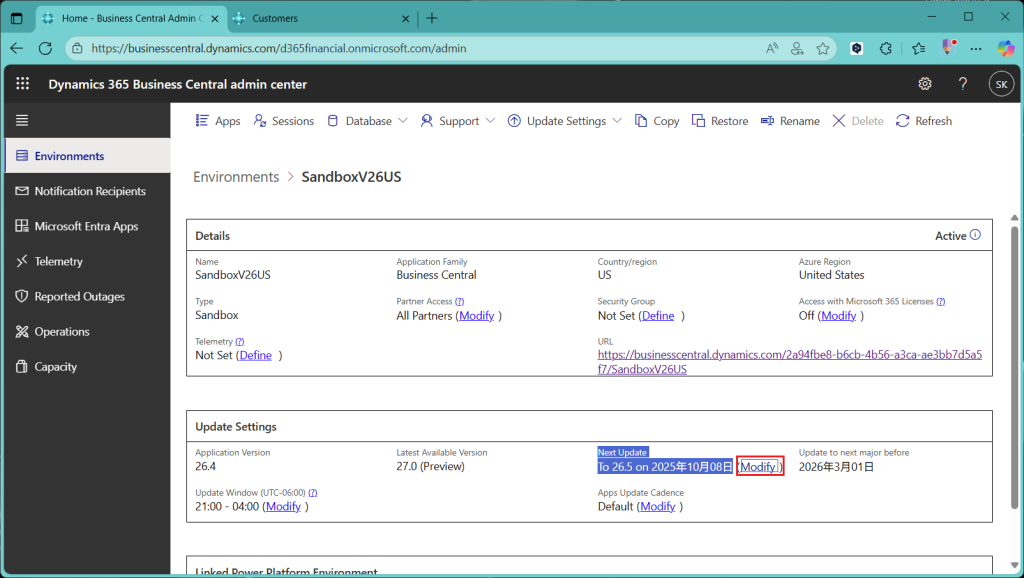Open the settings gear icon
This screenshot has height=578, width=1024.
pyautogui.click(x=925, y=84)
